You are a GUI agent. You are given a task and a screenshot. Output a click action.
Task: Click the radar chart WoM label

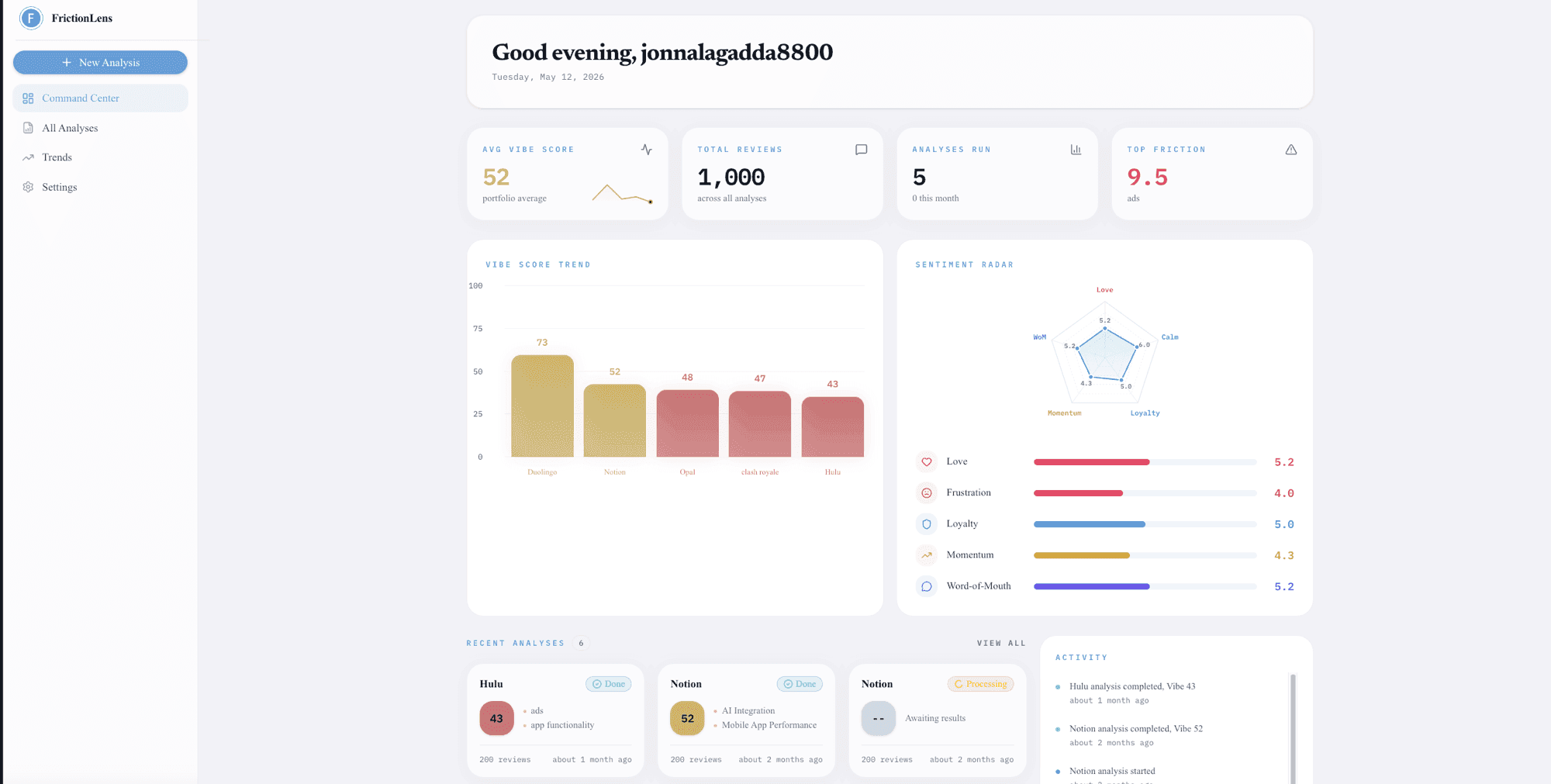[1040, 337]
